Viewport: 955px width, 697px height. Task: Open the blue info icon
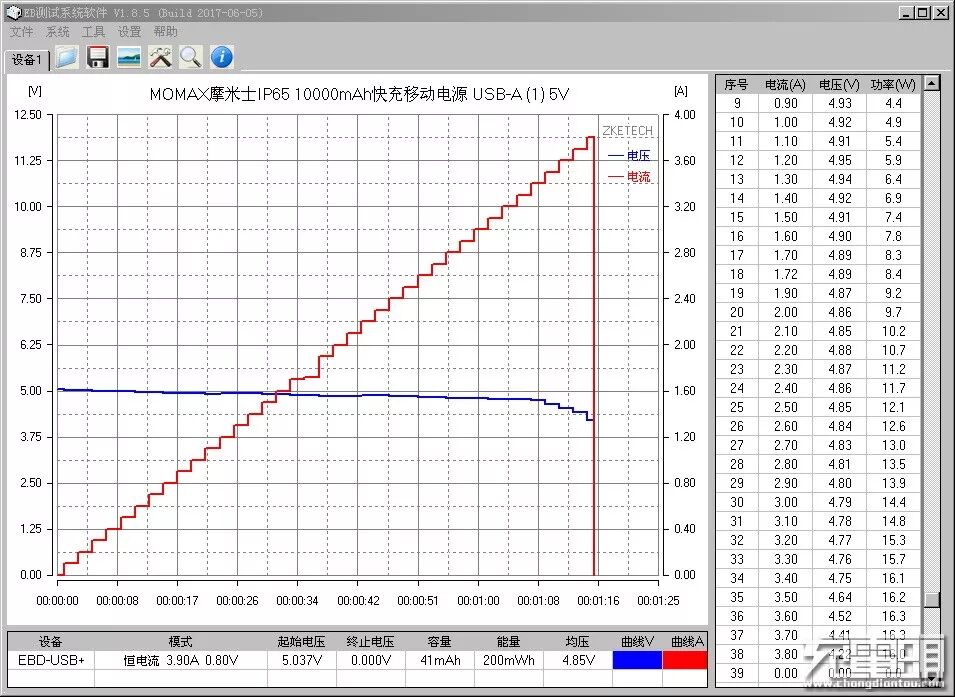pyautogui.click(x=222, y=57)
